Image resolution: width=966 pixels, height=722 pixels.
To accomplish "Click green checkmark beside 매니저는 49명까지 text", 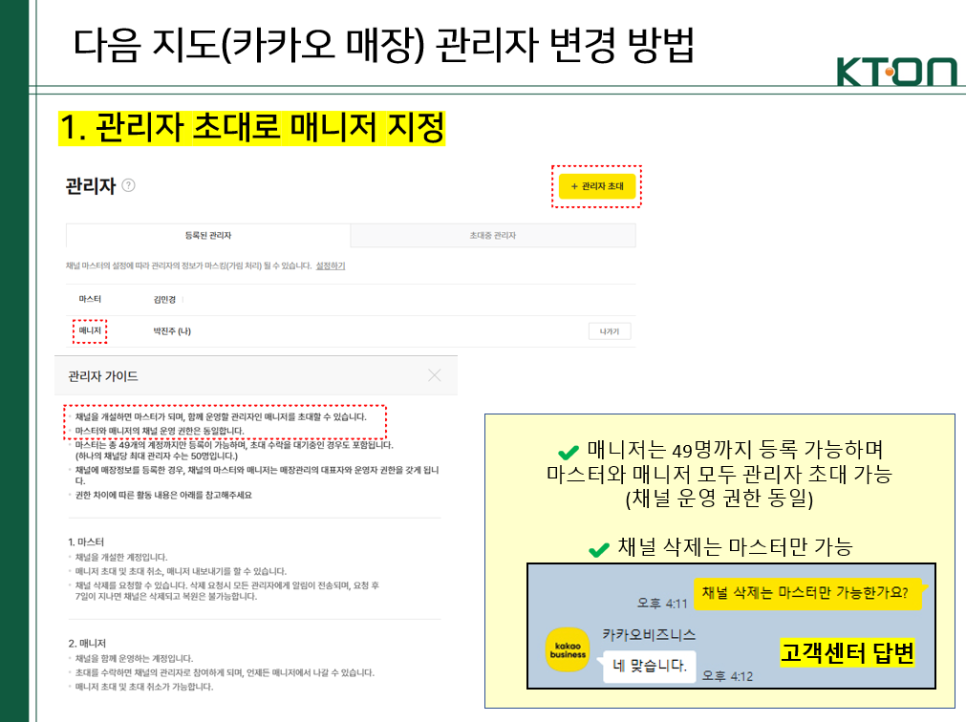I will [568, 450].
